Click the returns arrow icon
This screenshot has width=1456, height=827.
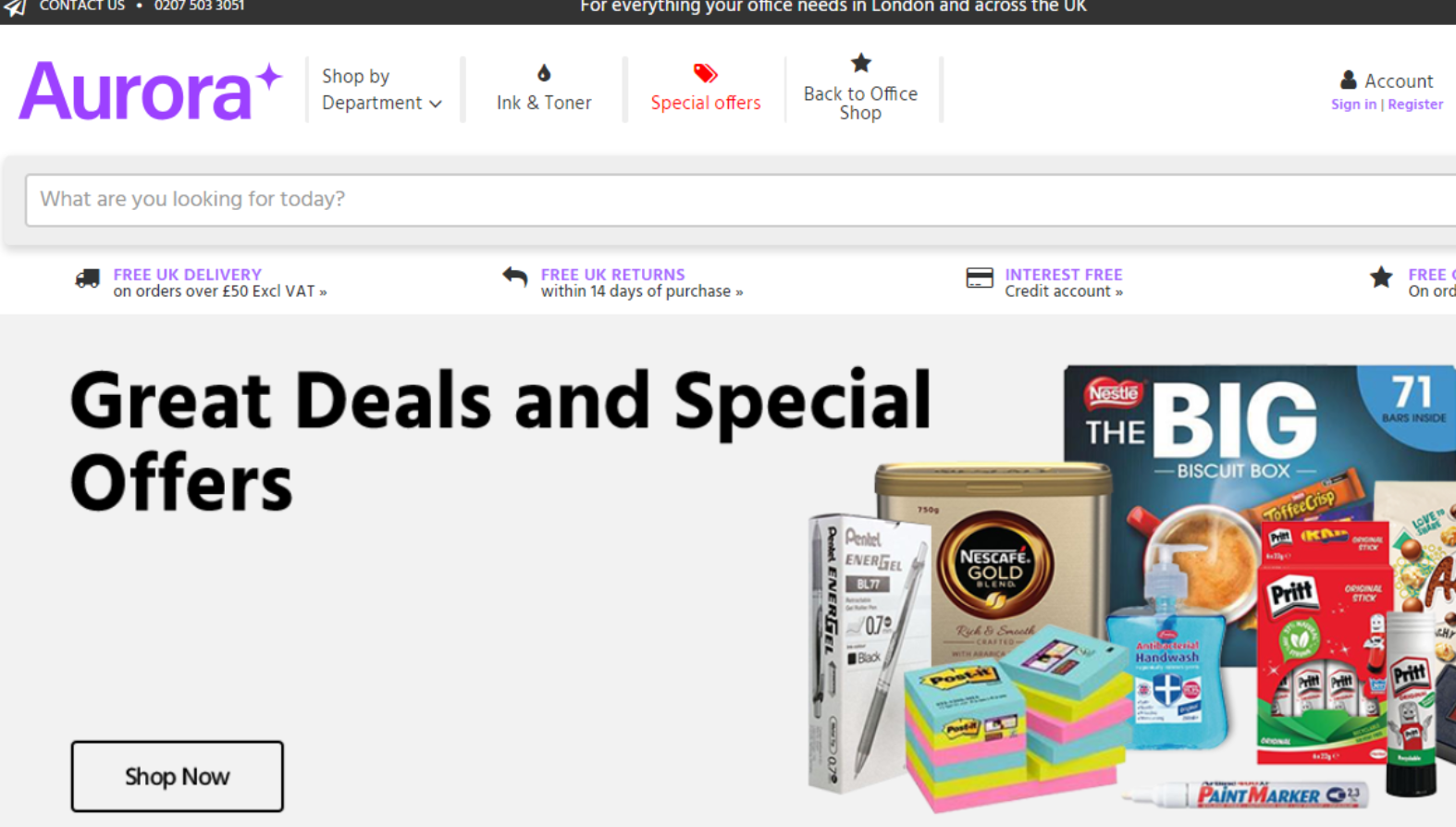tap(515, 276)
